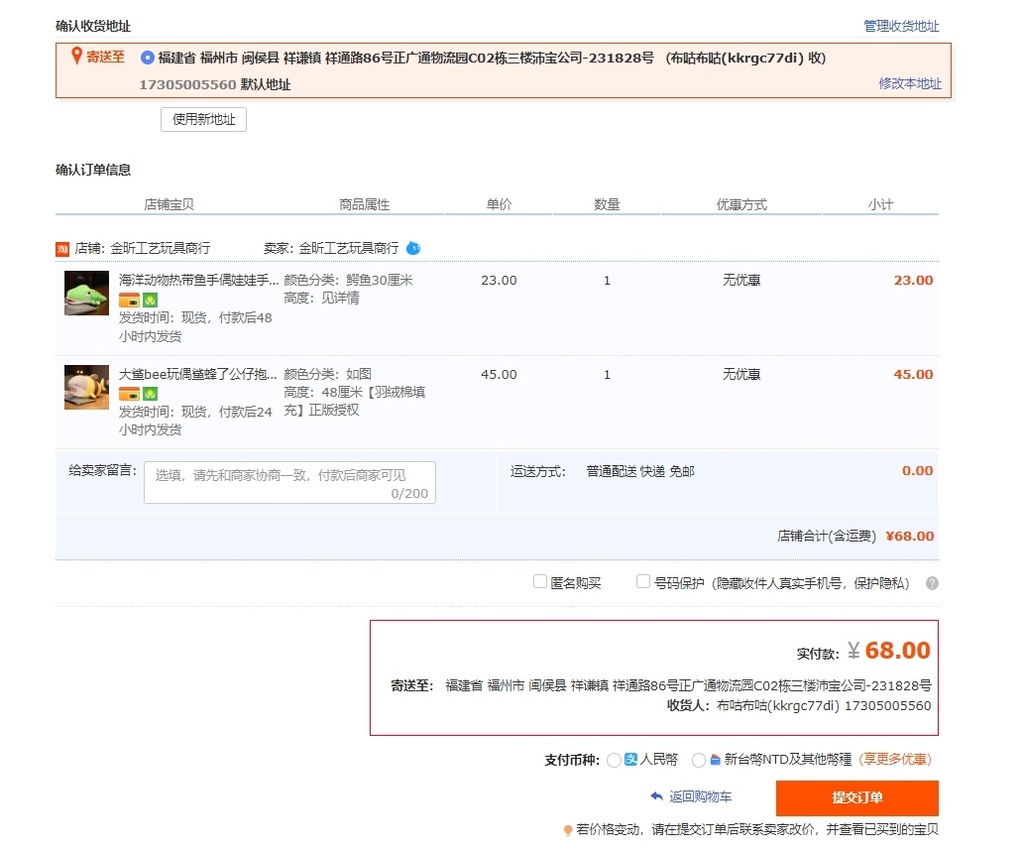Enable 号码保护 phone number protection checkbox
Image resolution: width=1024 pixels, height=852 pixels.
[x=643, y=581]
